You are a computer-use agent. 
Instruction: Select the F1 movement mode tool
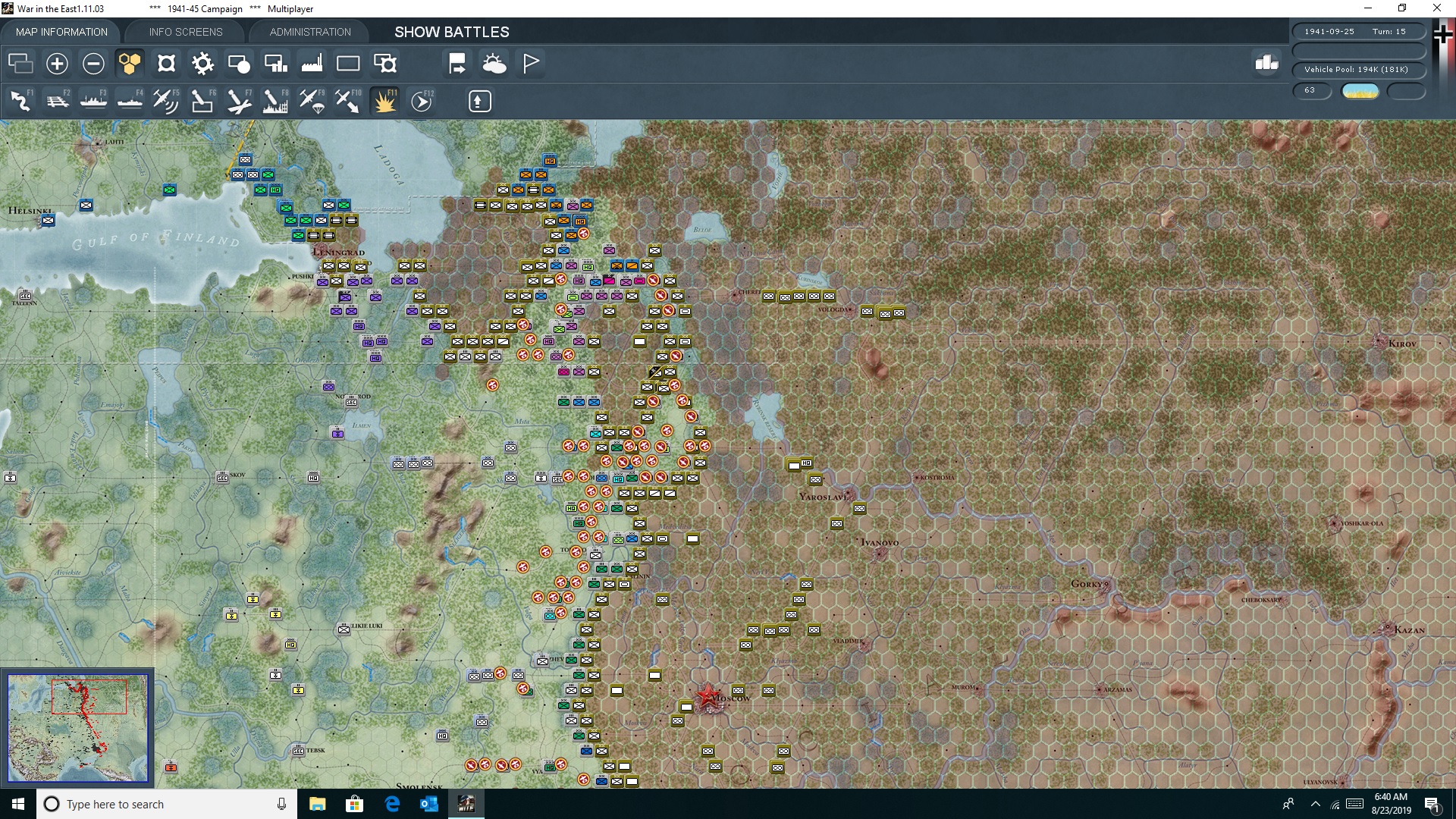(x=20, y=101)
